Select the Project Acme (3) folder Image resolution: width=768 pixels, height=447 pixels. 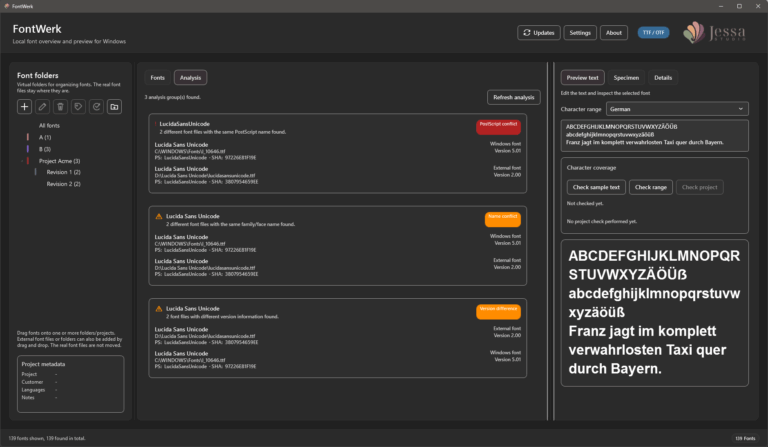click(x=59, y=161)
